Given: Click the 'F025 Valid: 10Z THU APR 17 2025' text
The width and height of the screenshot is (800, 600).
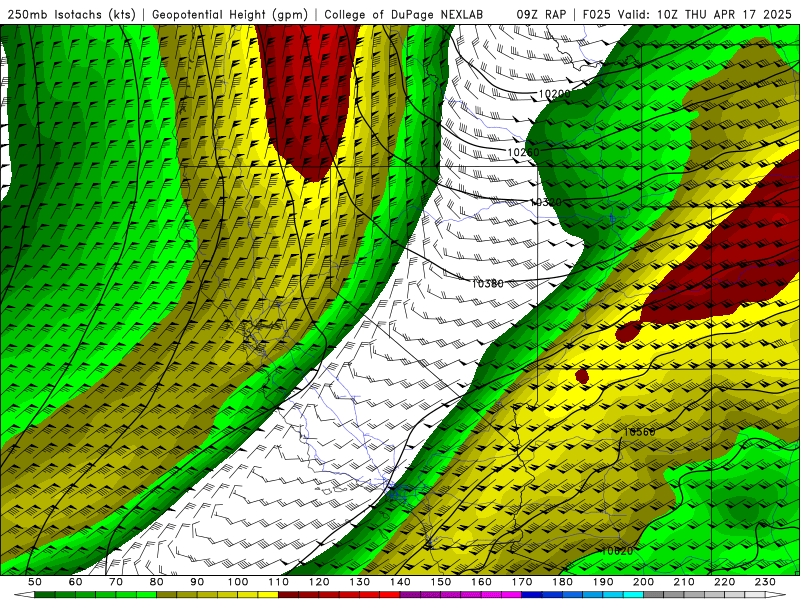Looking at the screenshot, I should [x=687, y=15].
